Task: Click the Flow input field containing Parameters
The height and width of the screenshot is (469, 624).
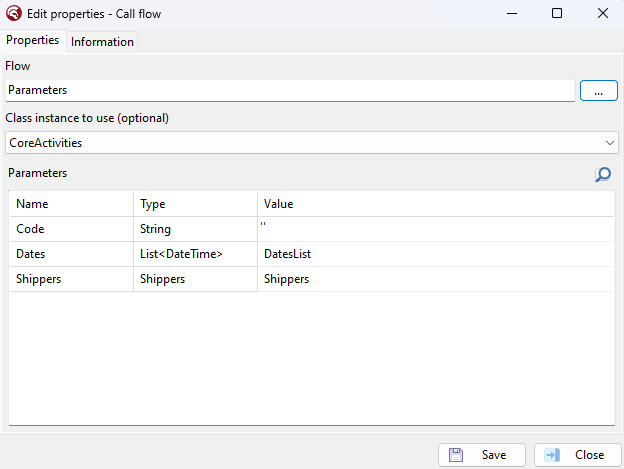Action: (290, 90)
